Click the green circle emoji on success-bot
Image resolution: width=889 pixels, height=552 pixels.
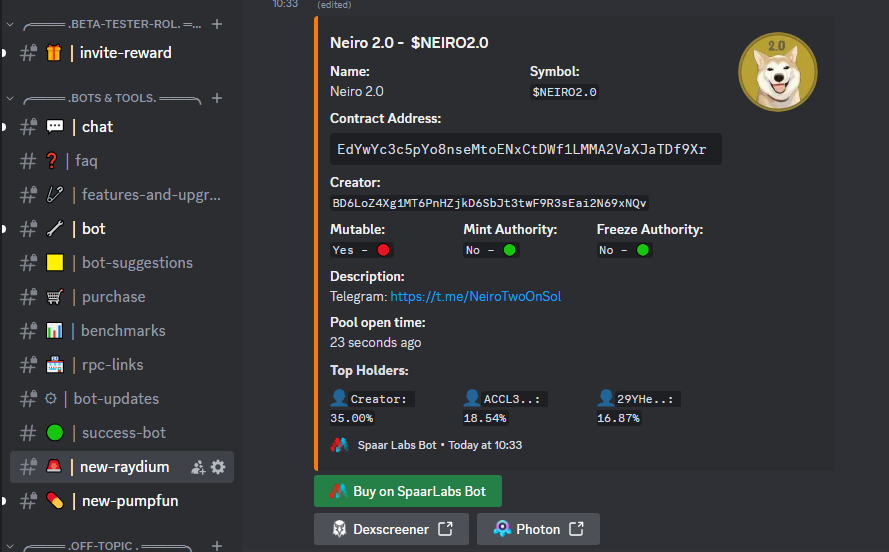55,433
